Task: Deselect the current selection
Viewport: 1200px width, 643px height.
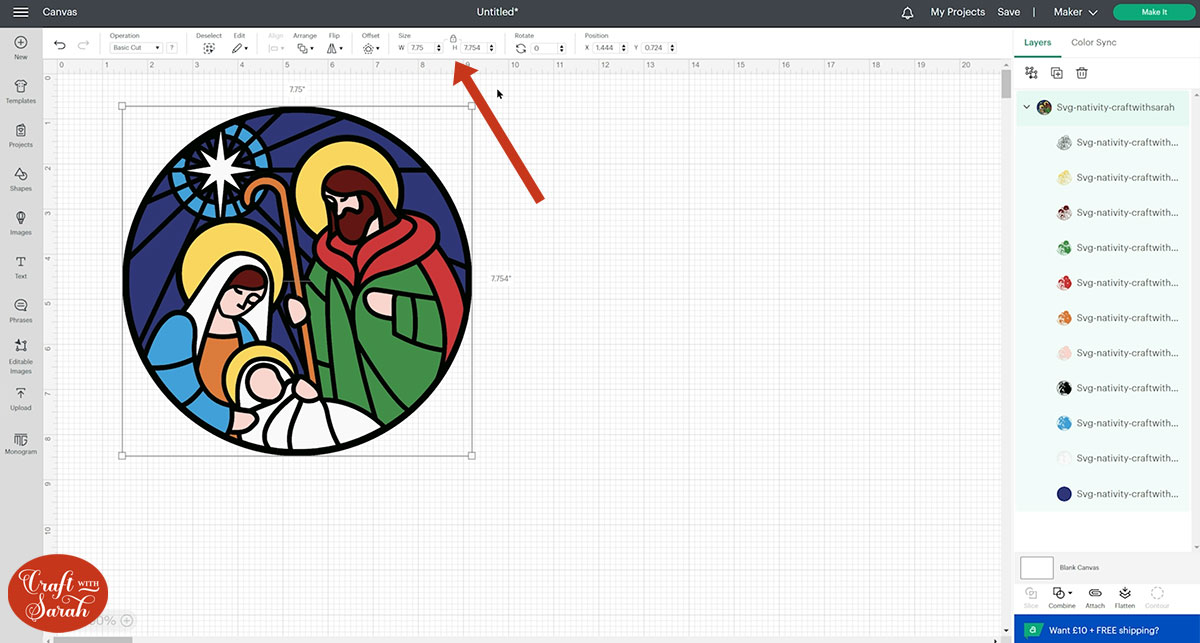Action: (x=208, y=47)
